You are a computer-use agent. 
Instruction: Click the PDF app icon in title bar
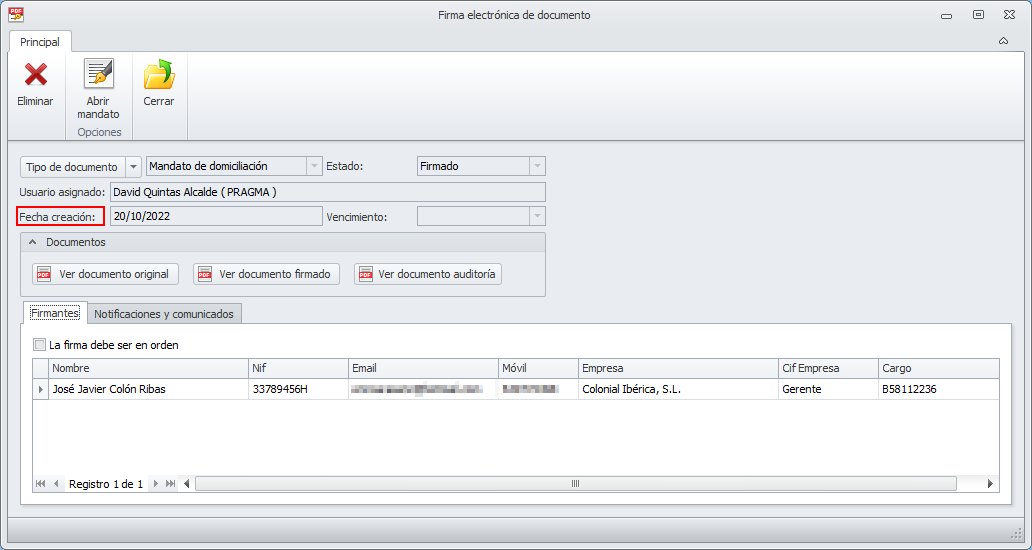tap(16, 14)
